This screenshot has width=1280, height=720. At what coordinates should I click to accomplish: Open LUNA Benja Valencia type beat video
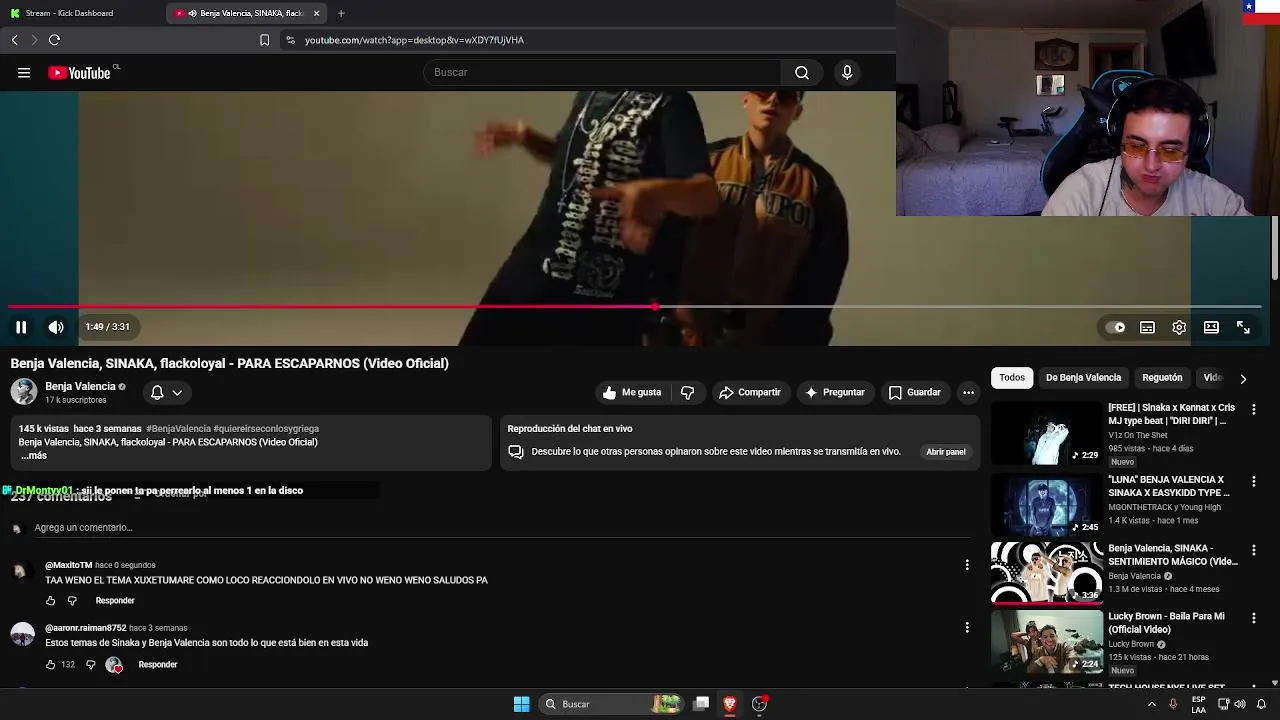click(x=1047, y=504)
